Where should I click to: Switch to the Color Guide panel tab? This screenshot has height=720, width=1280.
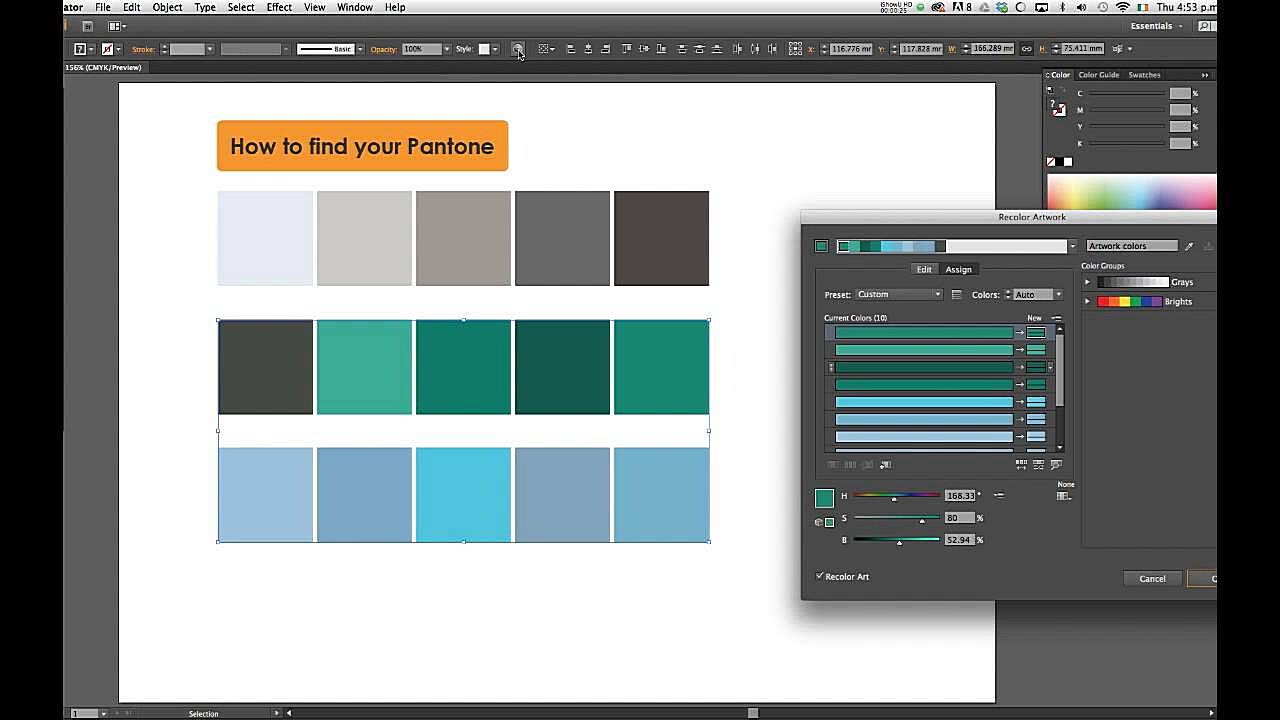(x=1099, y=75)
